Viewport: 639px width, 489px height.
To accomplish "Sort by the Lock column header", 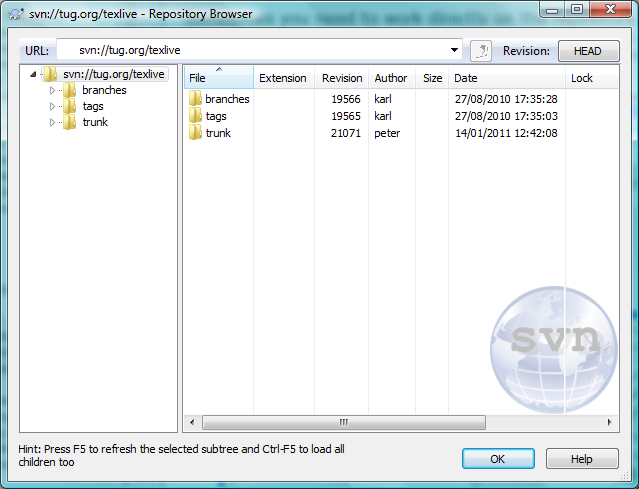I will tap(591, 78).
